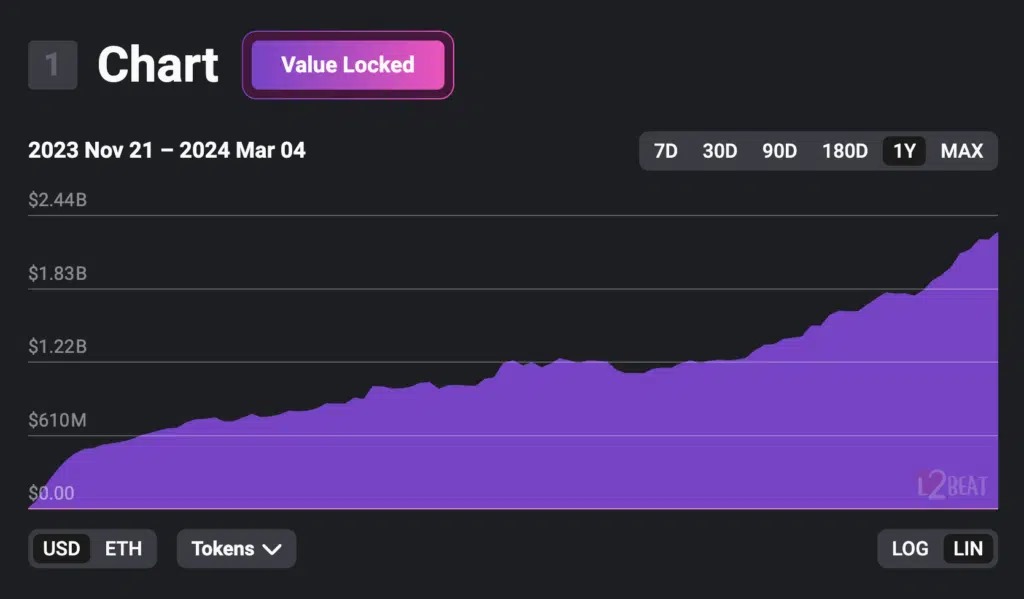The width and height of the screenshot is (1024, 599).
Task: Switch currency to USD
Action: tap(61, 549)
